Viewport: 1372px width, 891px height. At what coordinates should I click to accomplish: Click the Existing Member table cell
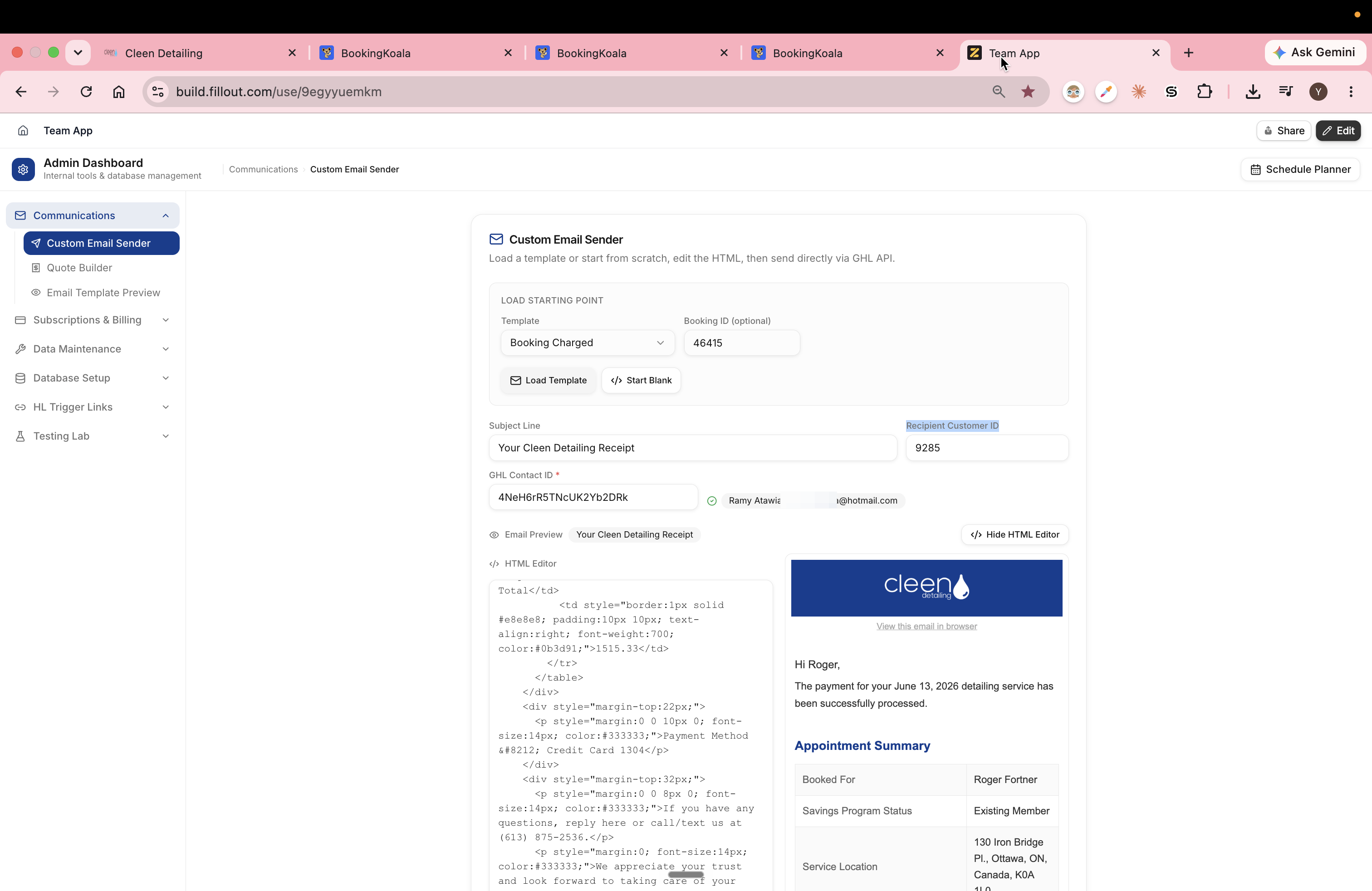1012,811
